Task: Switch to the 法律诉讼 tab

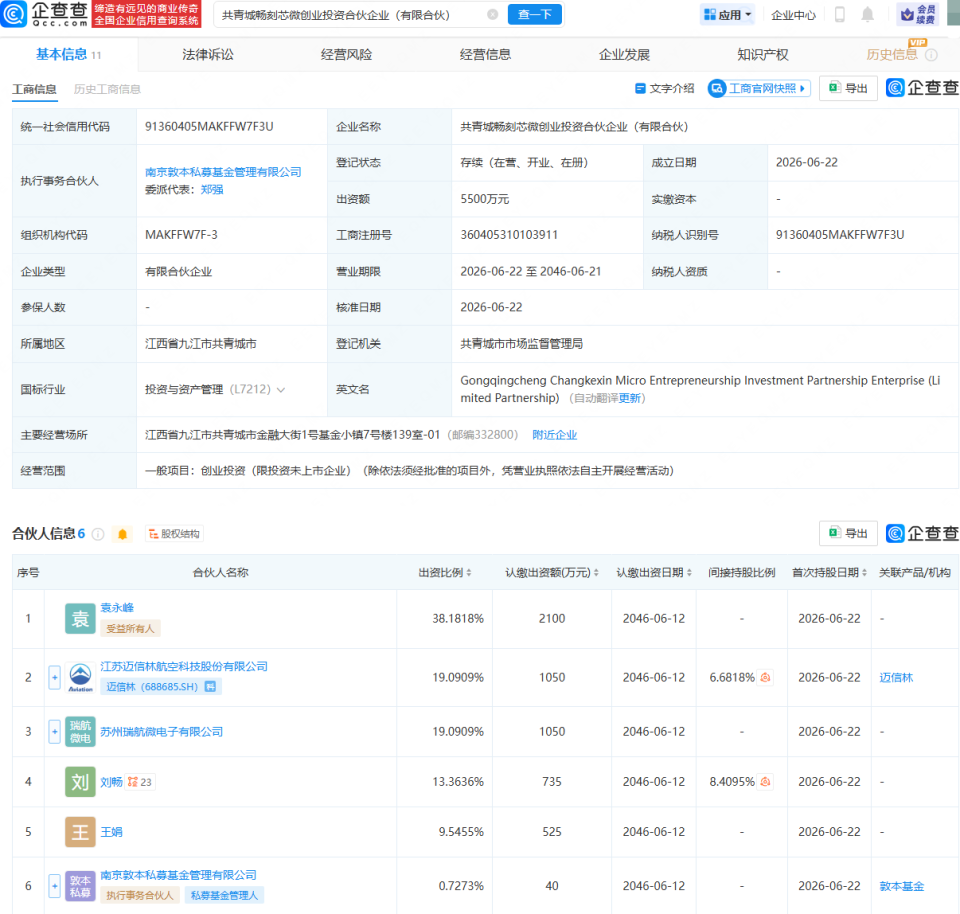Action: pos(208,54)
